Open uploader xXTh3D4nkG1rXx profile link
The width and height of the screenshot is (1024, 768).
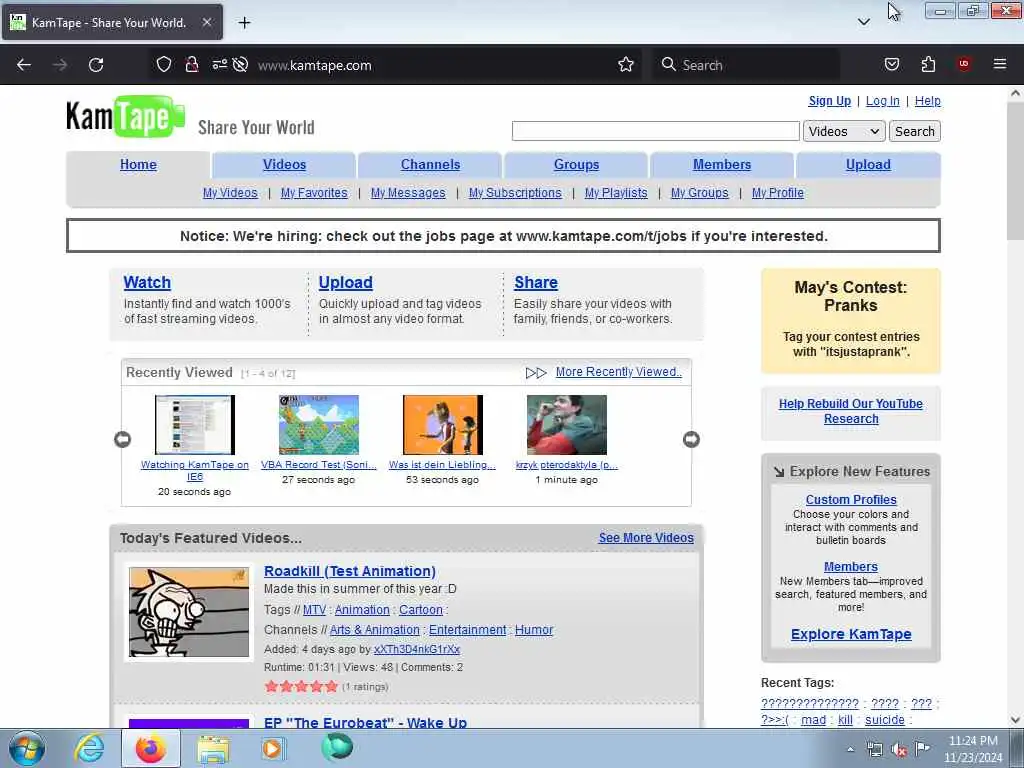point(417,649)
